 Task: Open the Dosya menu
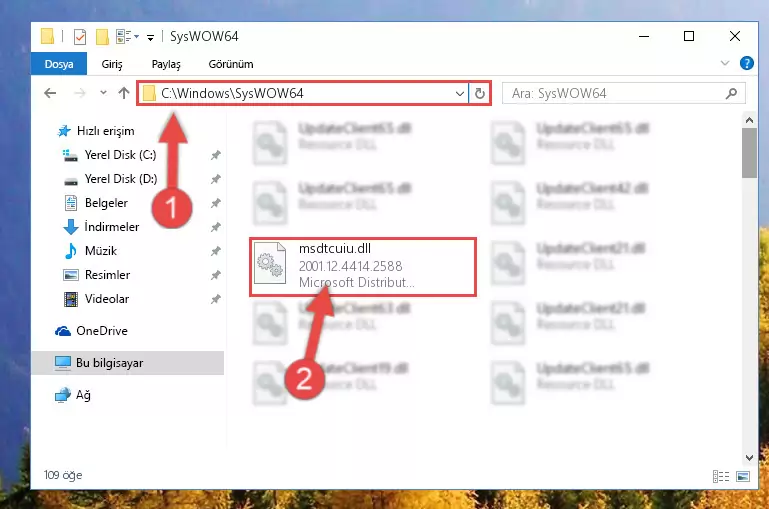pos(59,64)
